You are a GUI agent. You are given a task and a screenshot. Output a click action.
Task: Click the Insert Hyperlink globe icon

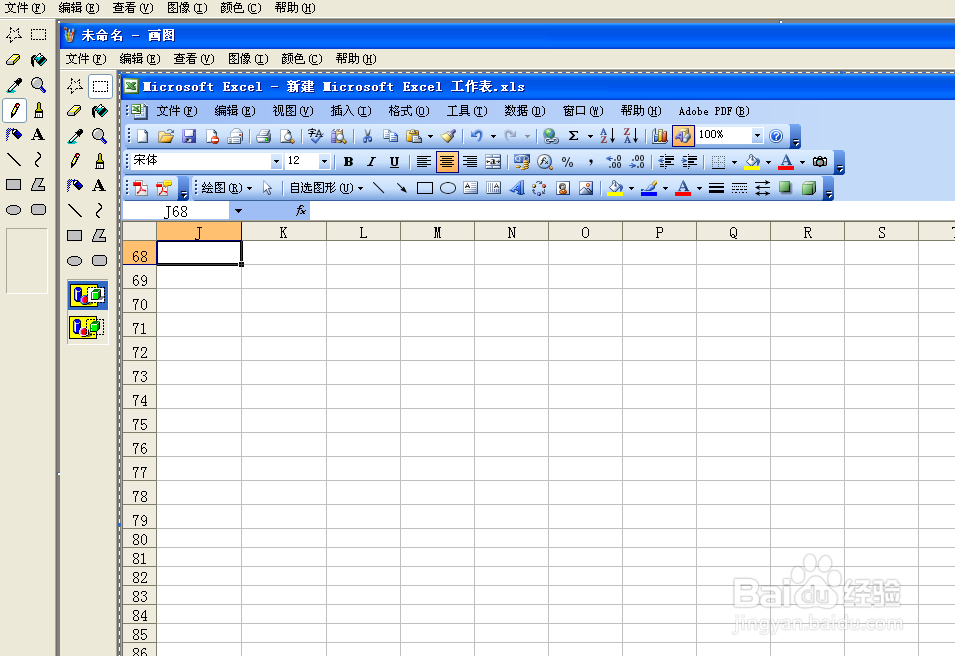point(551,136)
